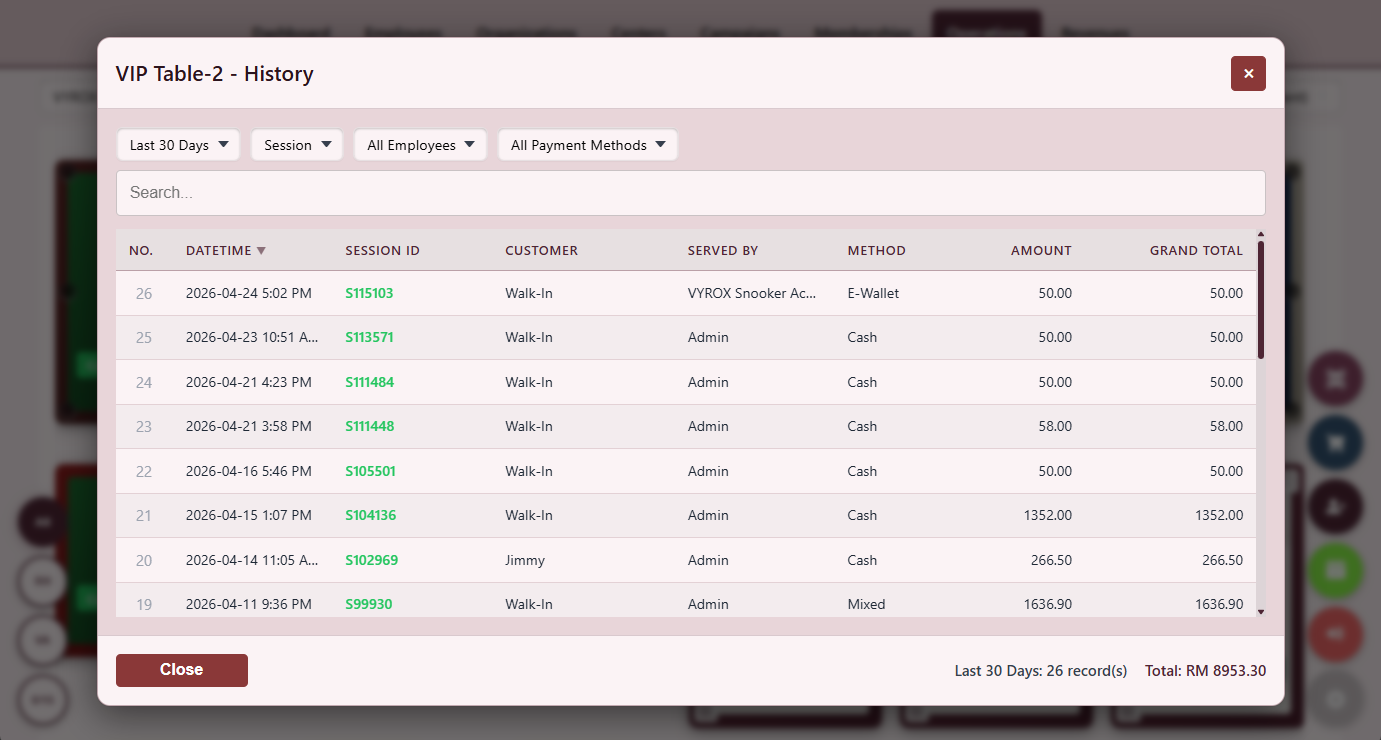Open the Last 30 Days date range dropdown

pos(179,145)
